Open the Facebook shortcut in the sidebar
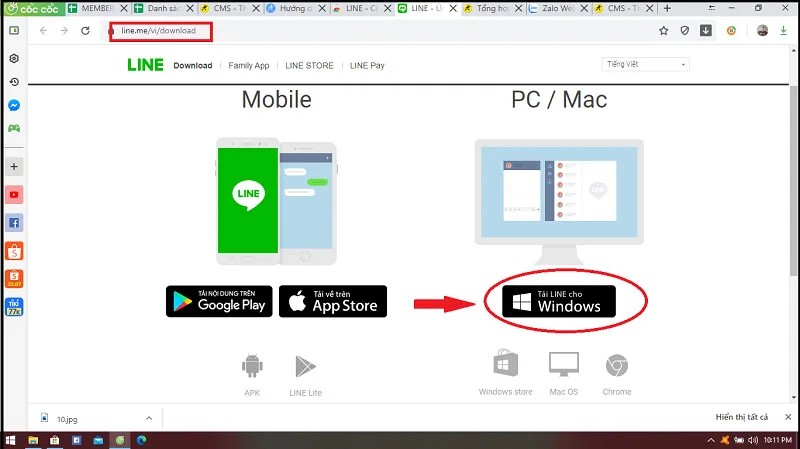This screenshot has height=449, width=800. pos(14,223)
